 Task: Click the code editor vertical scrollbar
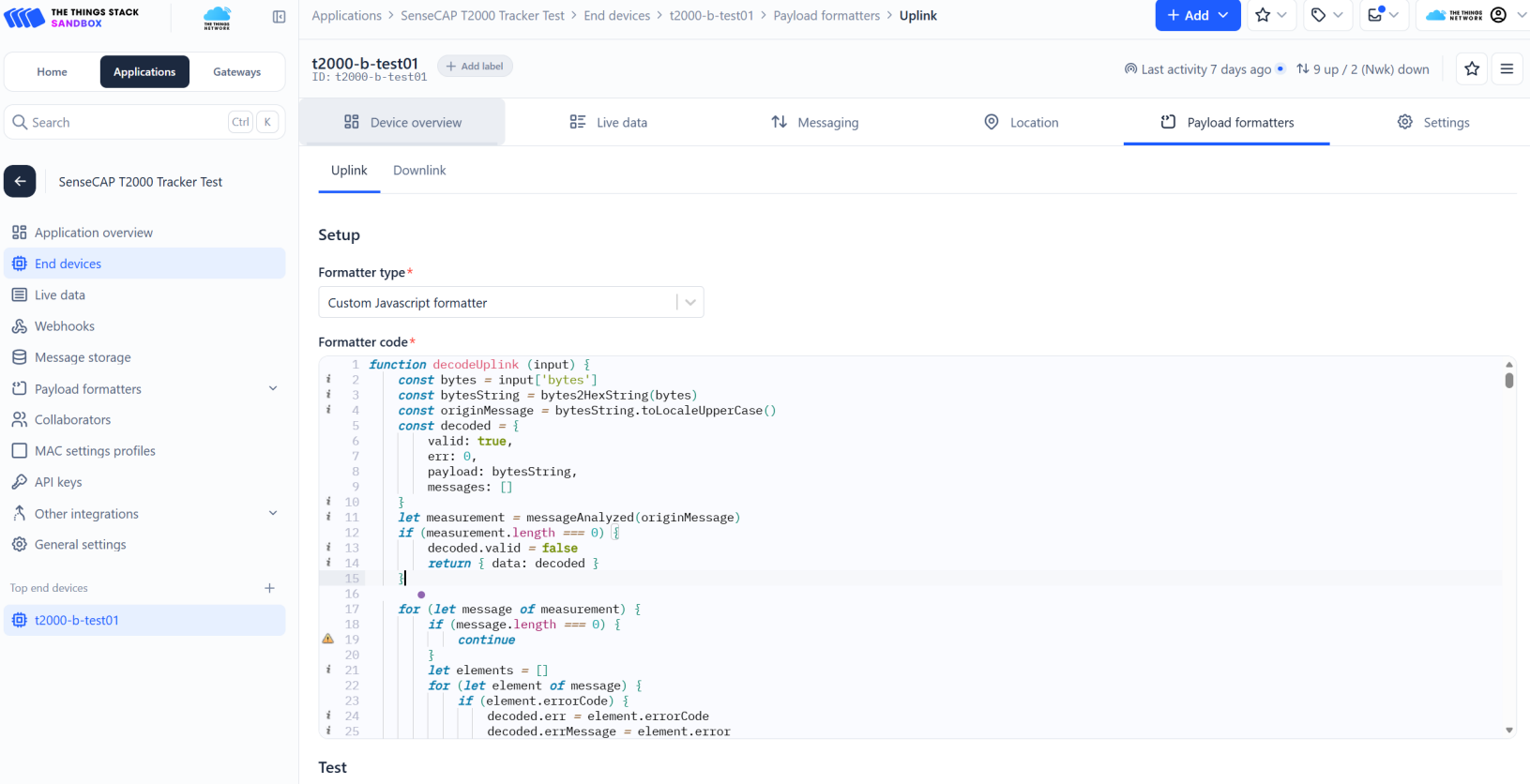tap(1508, 381)
